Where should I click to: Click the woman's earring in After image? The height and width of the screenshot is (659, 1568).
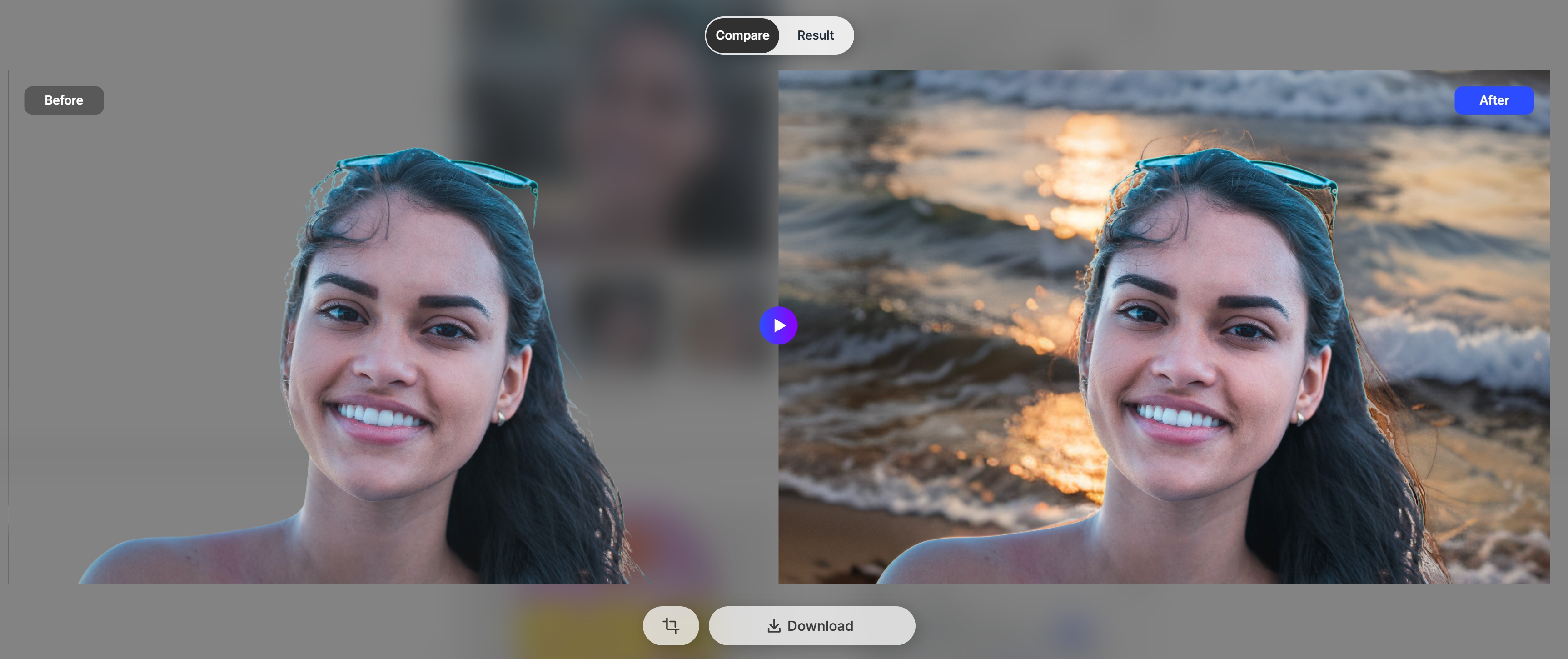tap(1299, 418)
